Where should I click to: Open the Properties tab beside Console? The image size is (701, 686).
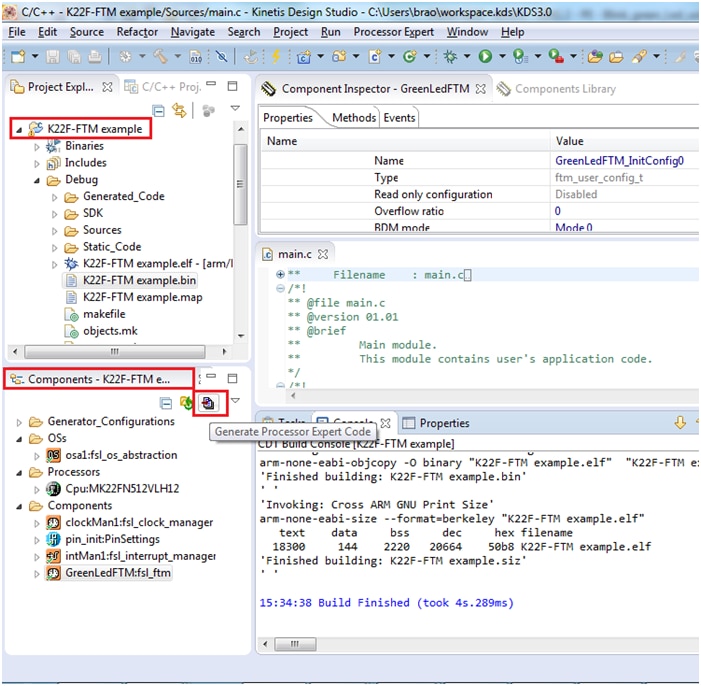[x=436, y=423]
